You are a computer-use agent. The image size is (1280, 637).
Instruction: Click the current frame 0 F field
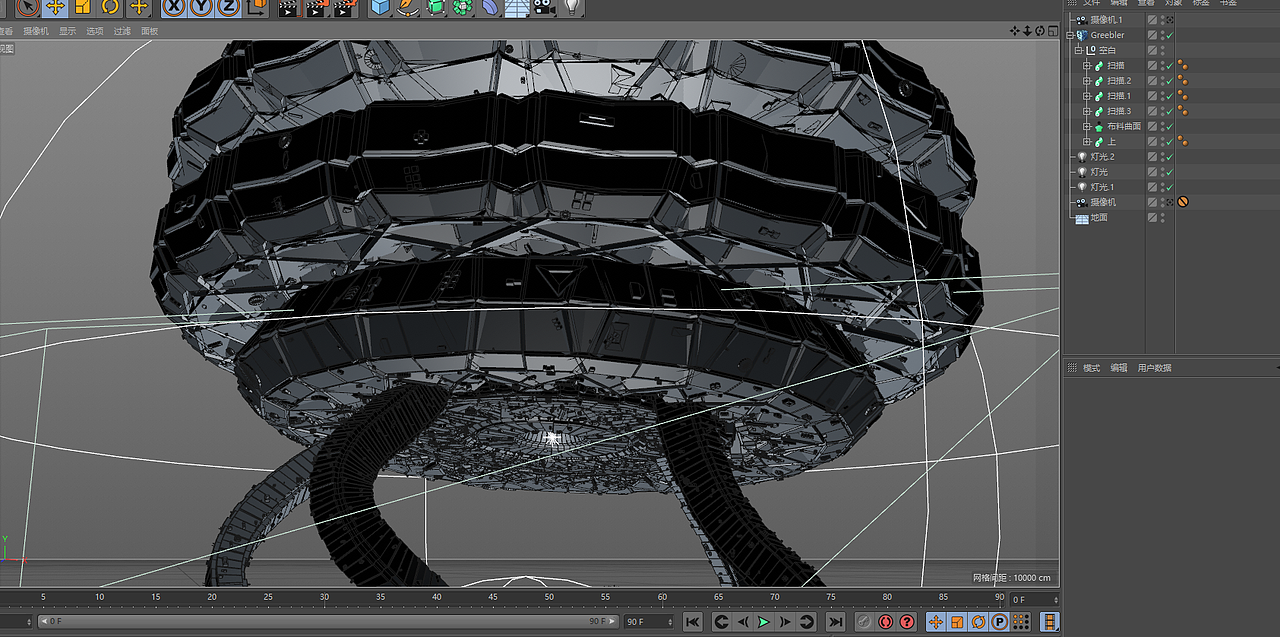[1033, 600]
